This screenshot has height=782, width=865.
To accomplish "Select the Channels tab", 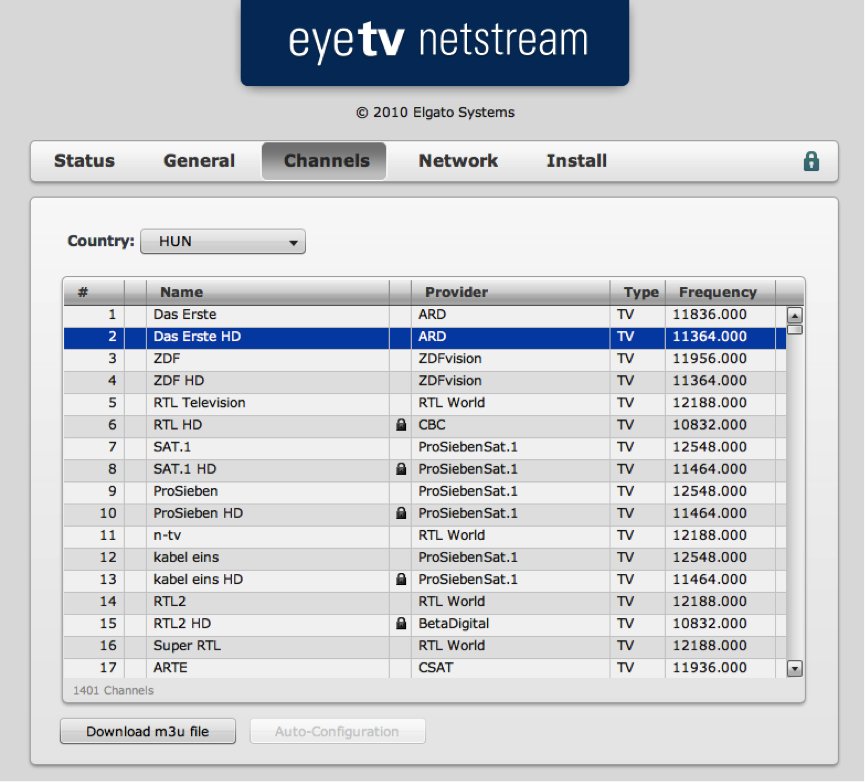I will click(324, 161).
